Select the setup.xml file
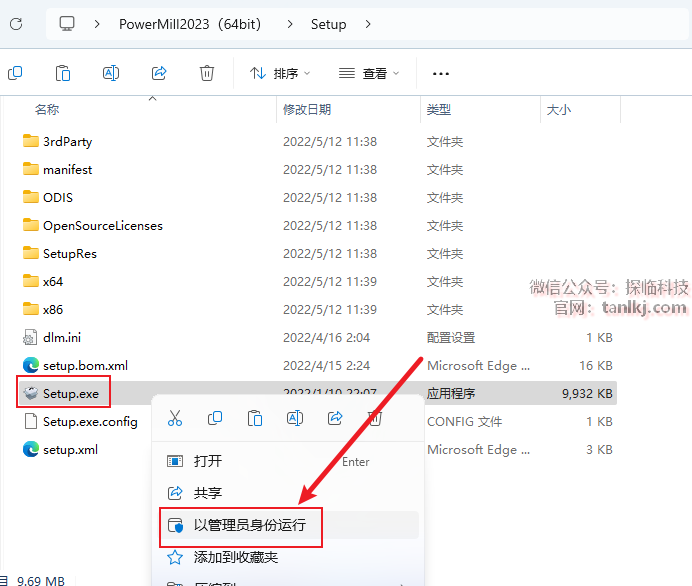The width and height of the screenshot is (692, 586). [70, 450]
